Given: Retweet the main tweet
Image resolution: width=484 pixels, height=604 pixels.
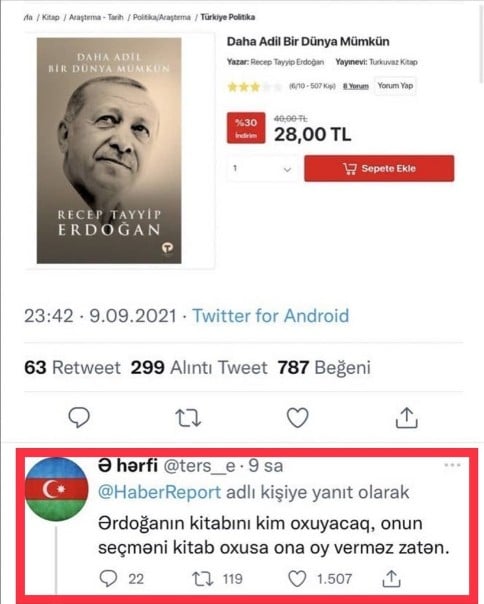Looking at the screenshot, I should pyautogui.click(x=188, y=418).
